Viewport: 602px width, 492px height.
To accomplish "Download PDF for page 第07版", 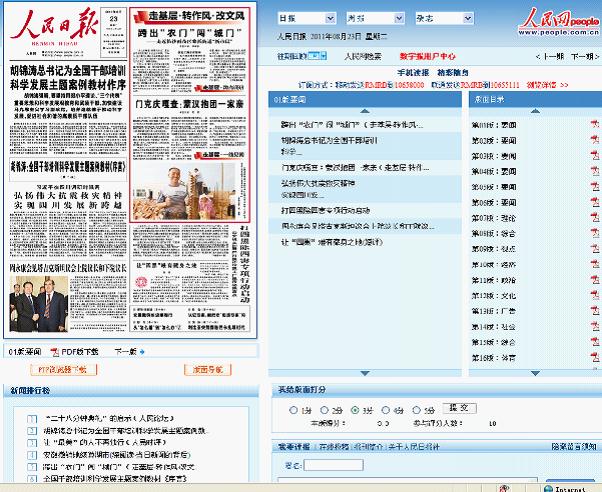I will 595,217.
